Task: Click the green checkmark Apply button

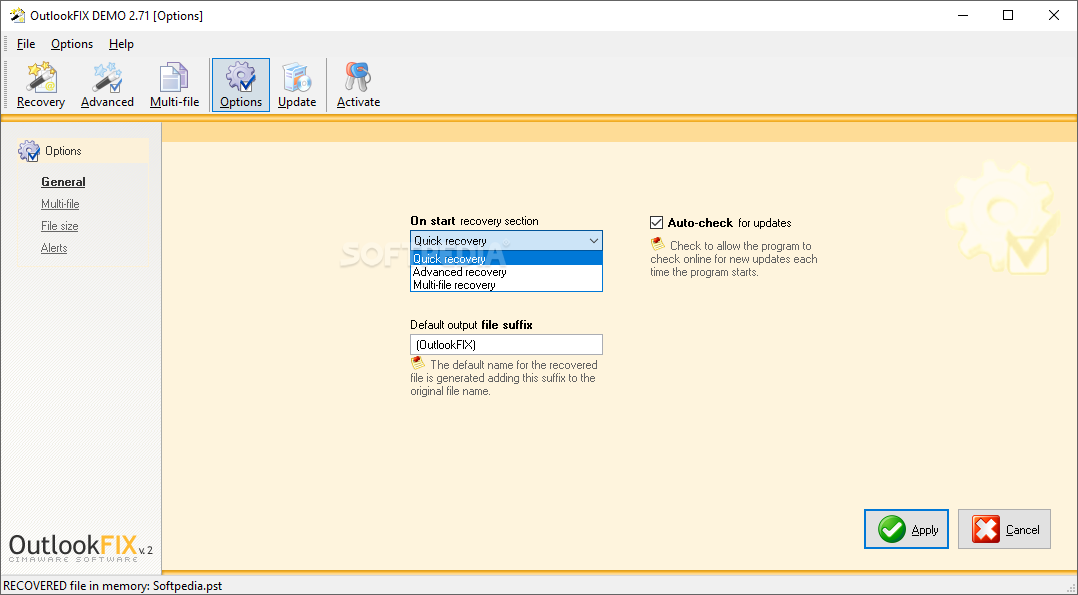Action: click(906, 529)
